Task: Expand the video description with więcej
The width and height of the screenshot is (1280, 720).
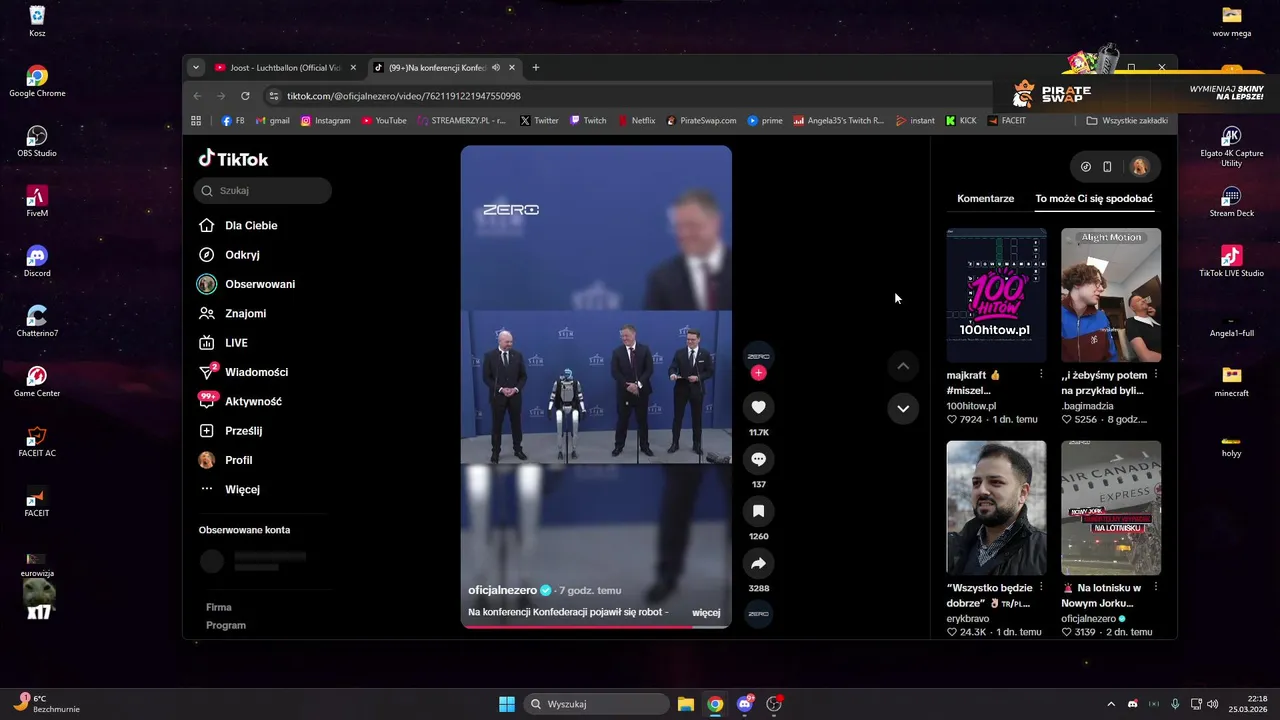Action: pyautogui.click(x=706, y=612)
